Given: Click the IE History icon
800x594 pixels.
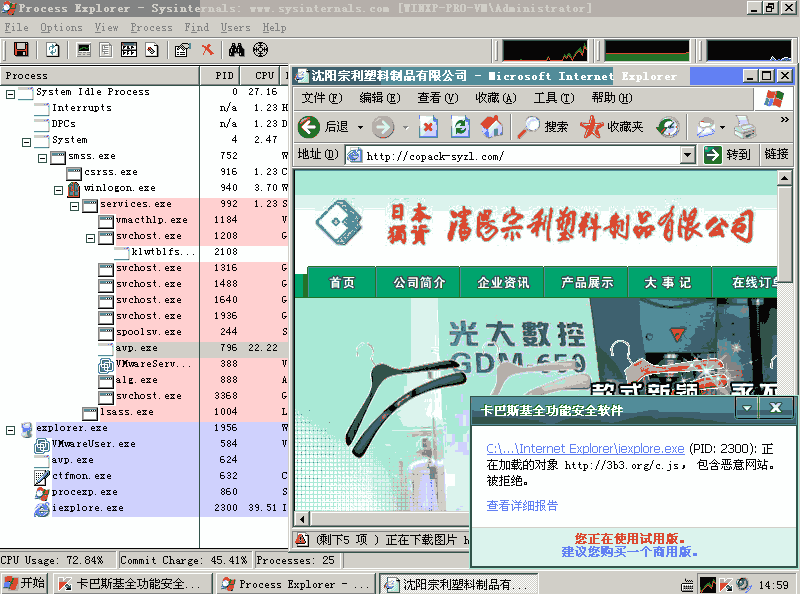Looking at the screenshot, I should pos(668,127).
